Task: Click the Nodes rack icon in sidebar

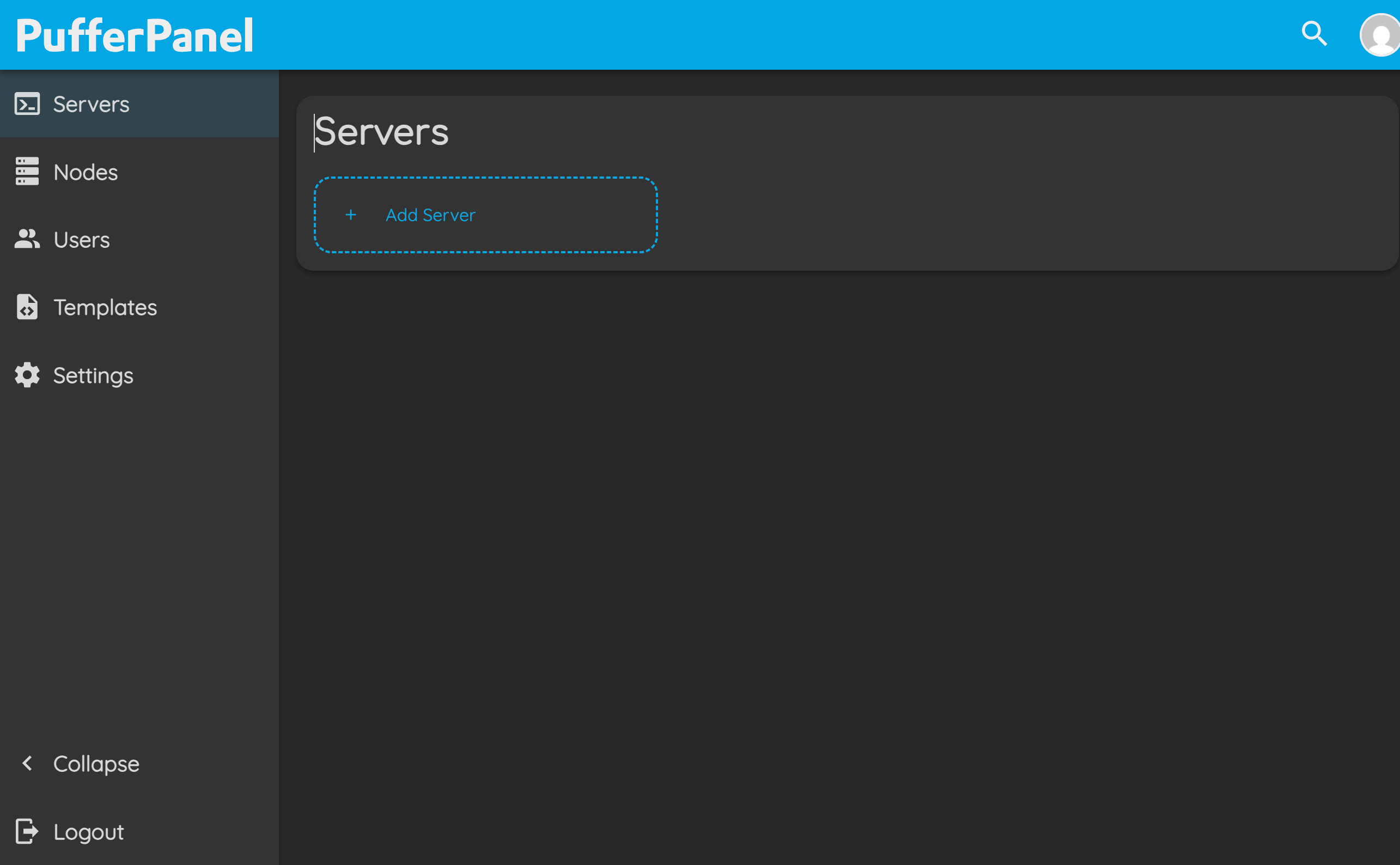Action: [x=27, y=172]
